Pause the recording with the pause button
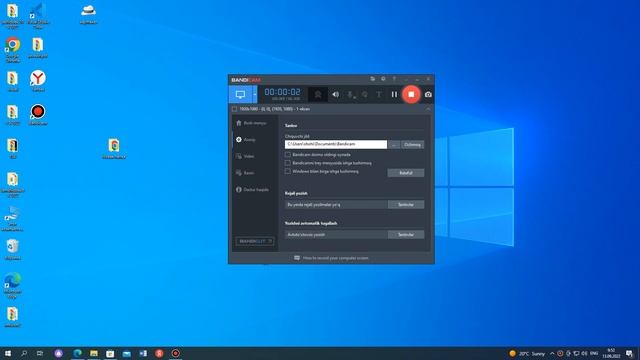This screenshot has height=360, width=640. pos(394,95)
